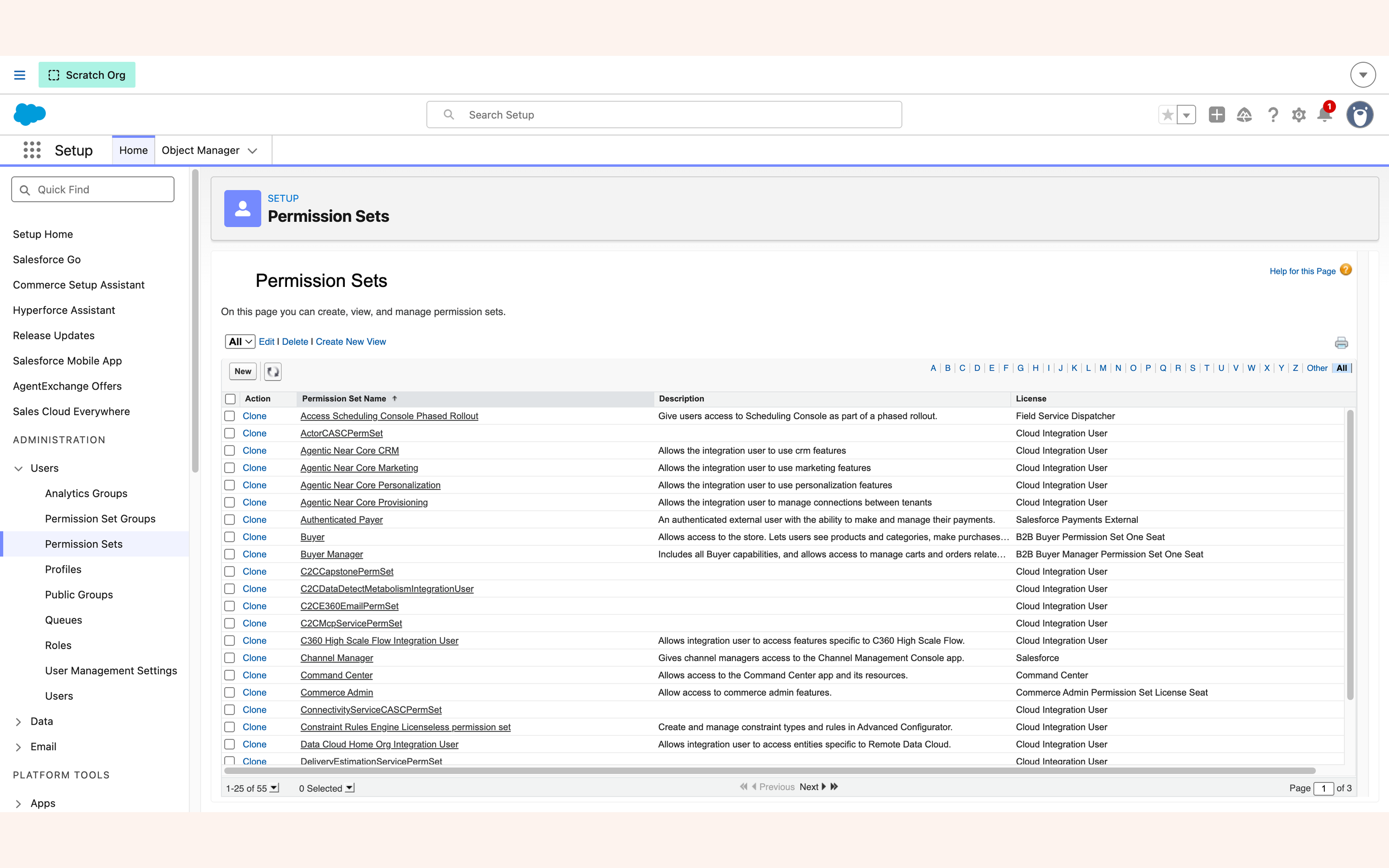Click the printable view printer icon
1389x868 pixels.
click(x=1341, y=343)
